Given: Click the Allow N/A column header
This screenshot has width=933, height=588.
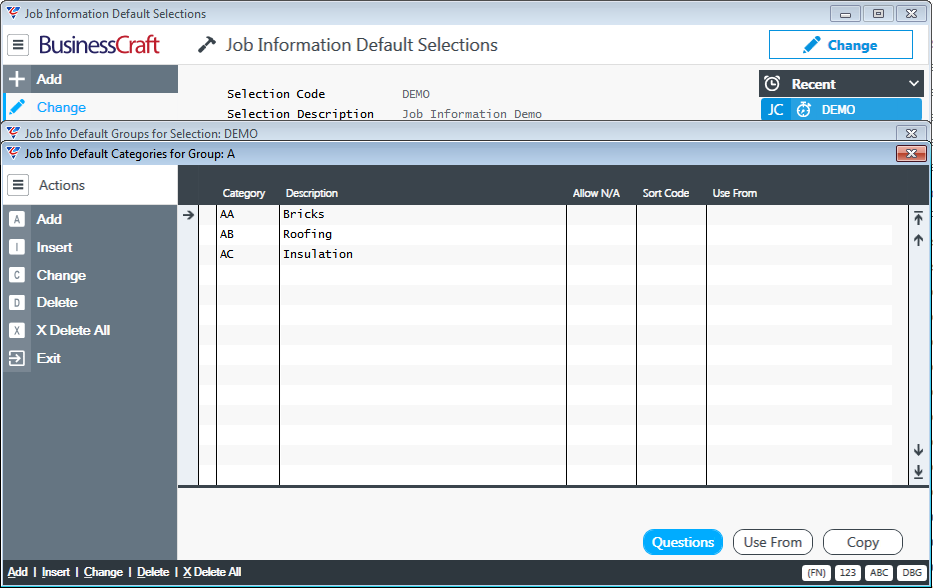Looking at the screenshot, I should tap(596, 193).
